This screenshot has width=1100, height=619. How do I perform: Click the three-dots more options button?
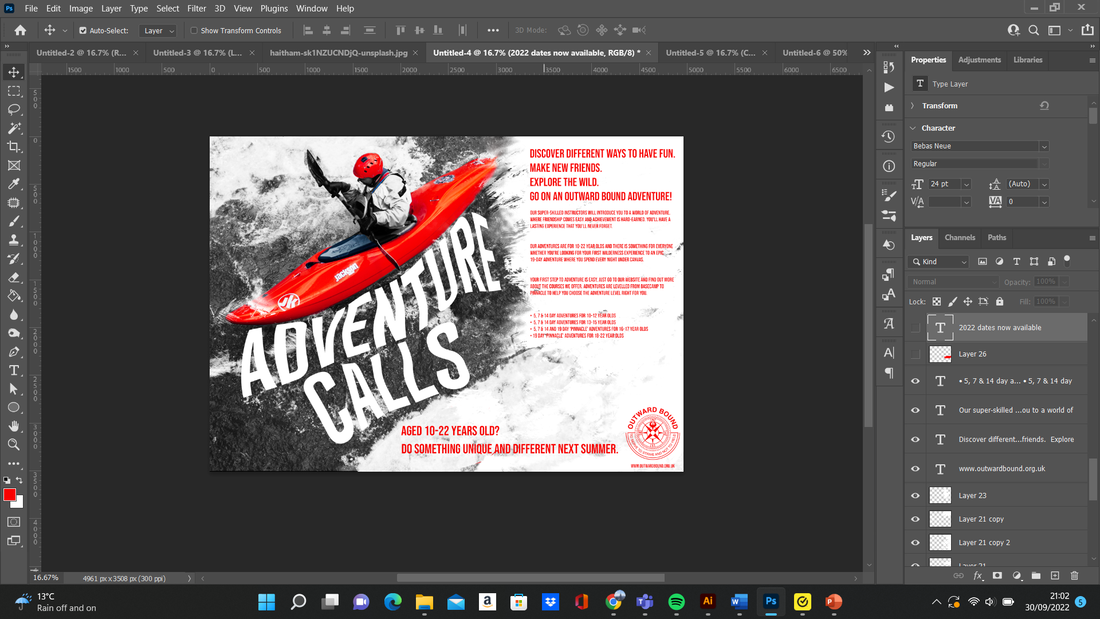[x=493, y=31]
